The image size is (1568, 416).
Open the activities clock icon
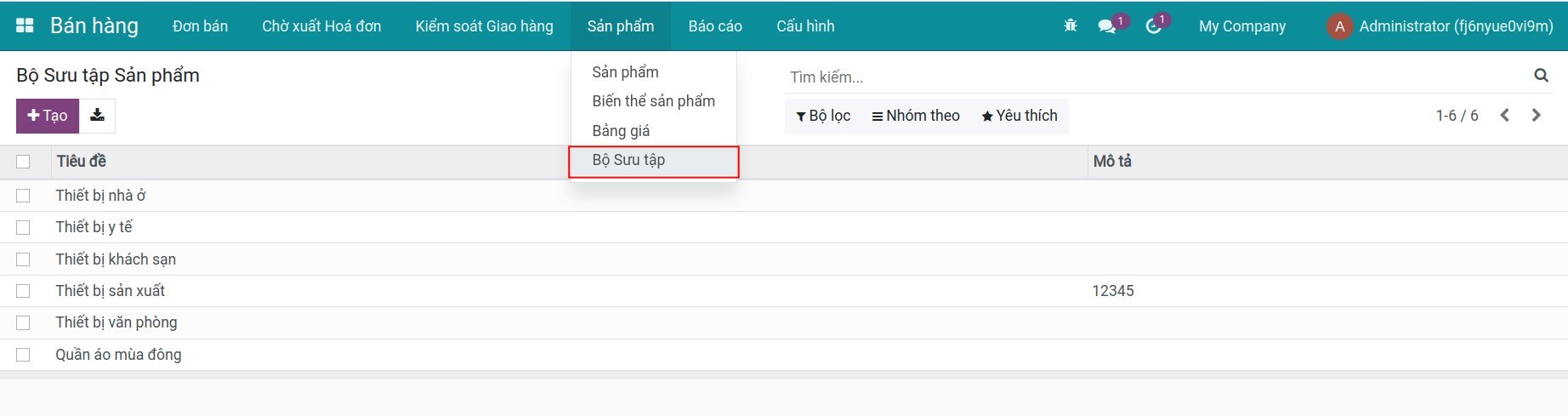[1153, 26]
